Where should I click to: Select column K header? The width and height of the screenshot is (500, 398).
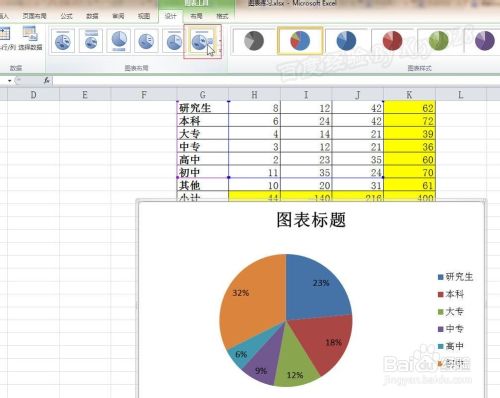coord(409,95)
